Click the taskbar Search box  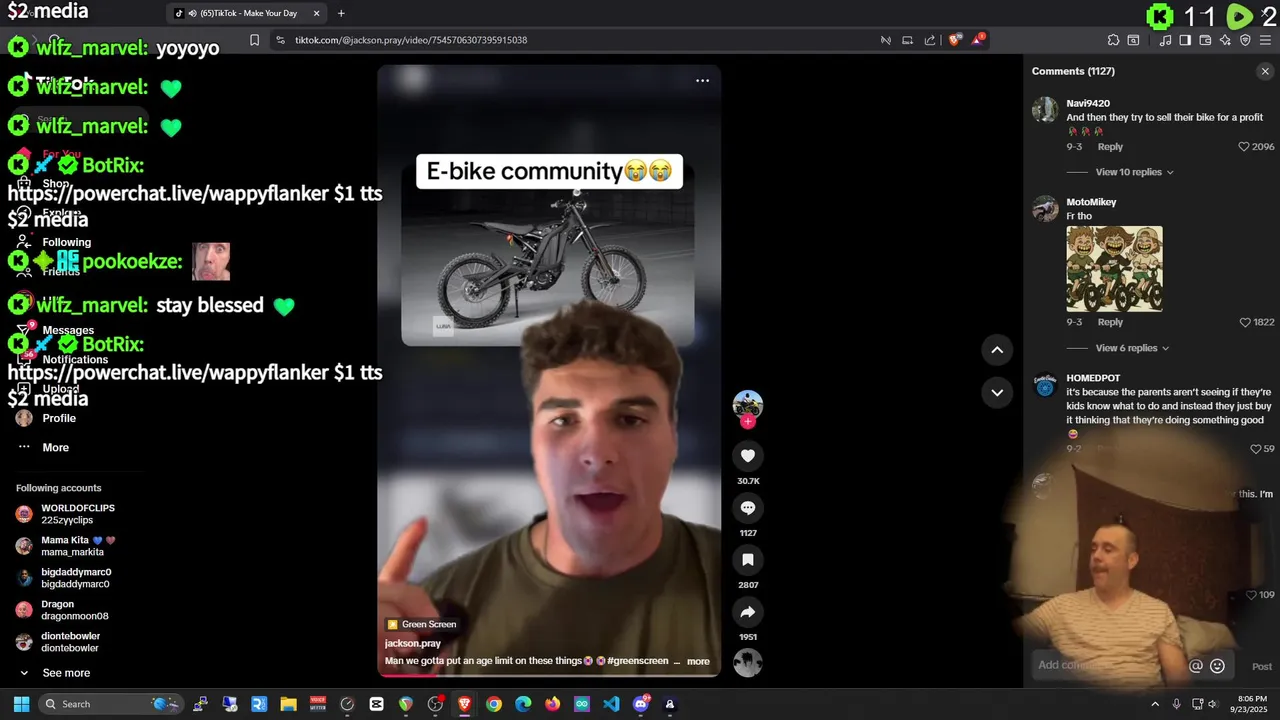pyautogui.click(x=111, y=704)
